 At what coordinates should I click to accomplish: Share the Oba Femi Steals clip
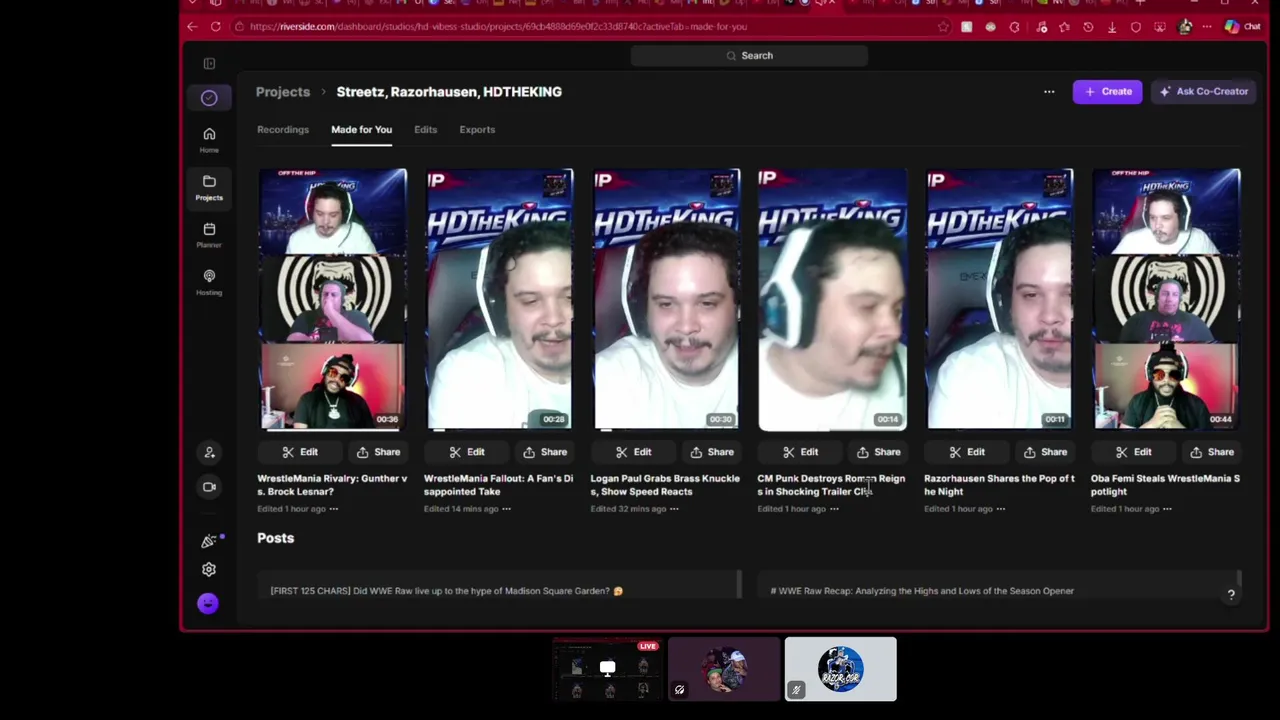(x=1212, y=452)
